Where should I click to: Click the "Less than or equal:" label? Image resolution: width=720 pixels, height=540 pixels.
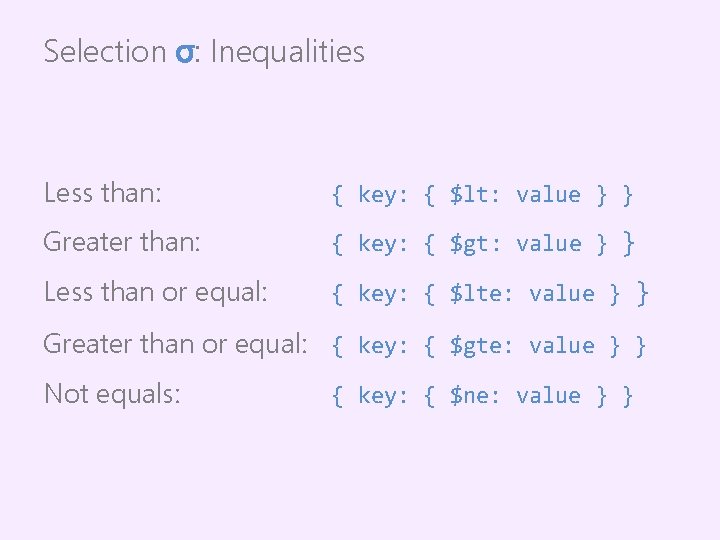[x=155, y=293]
